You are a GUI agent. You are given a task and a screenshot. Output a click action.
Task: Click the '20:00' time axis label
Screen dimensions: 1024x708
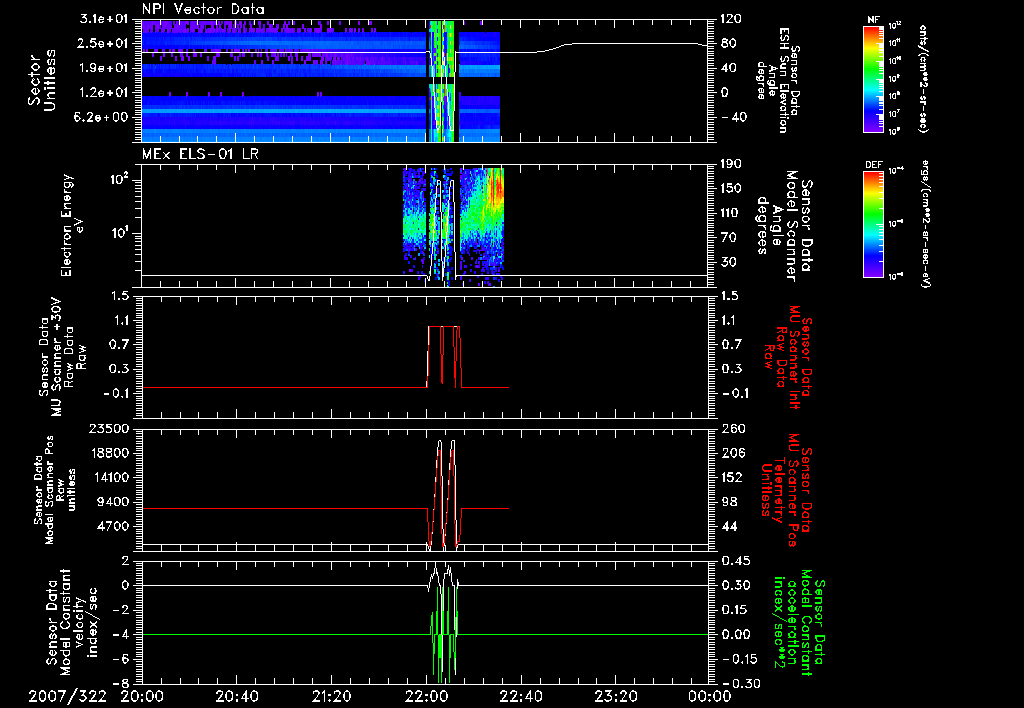(142, 696)
